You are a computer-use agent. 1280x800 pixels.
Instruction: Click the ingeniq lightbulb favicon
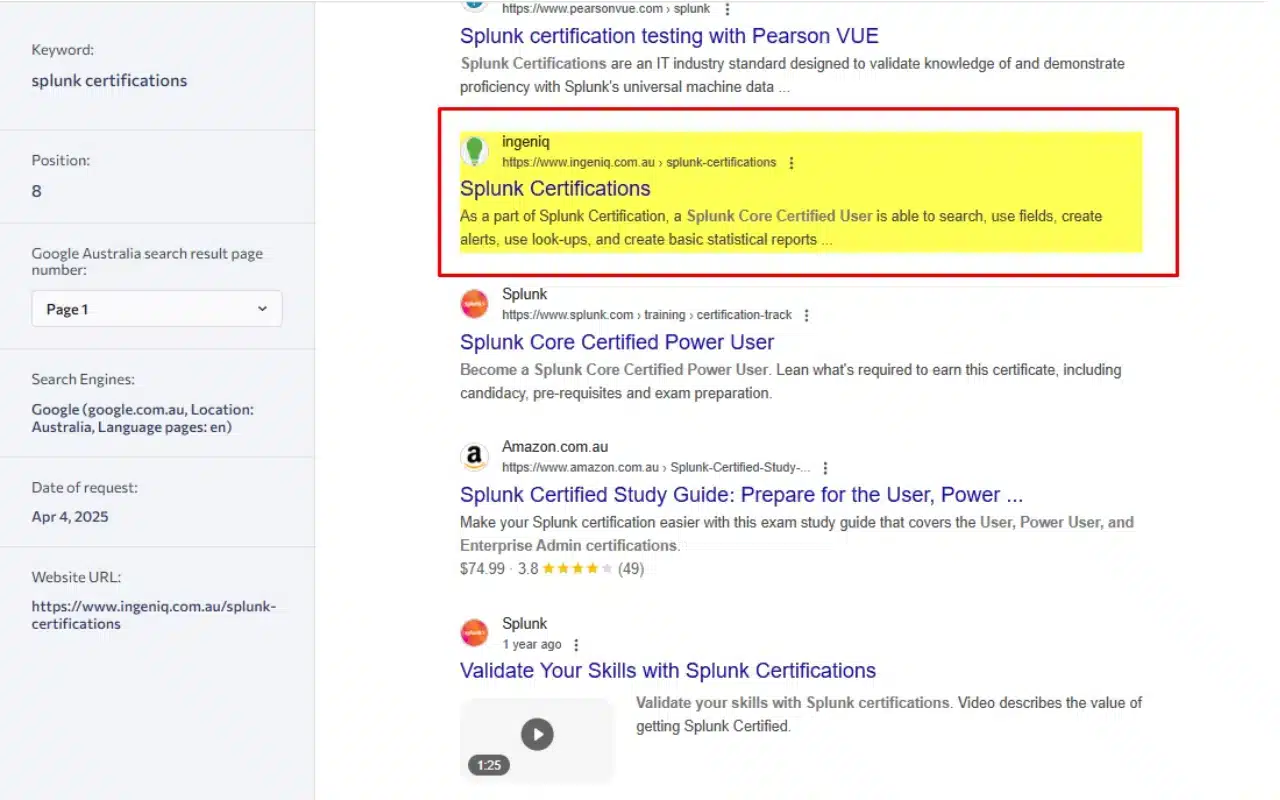475,151
